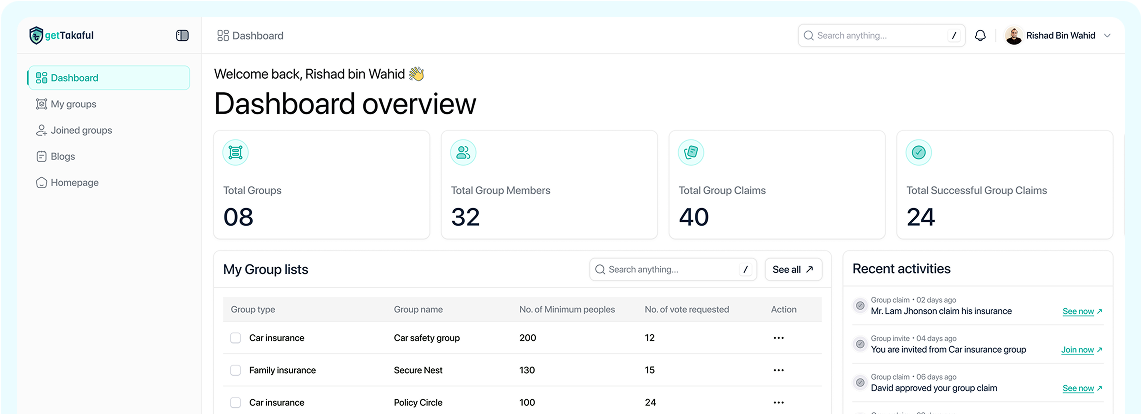Click the Dashboard breadcrumb grid icon
This screenshot has width=1142, height=414.
[223, 35]
